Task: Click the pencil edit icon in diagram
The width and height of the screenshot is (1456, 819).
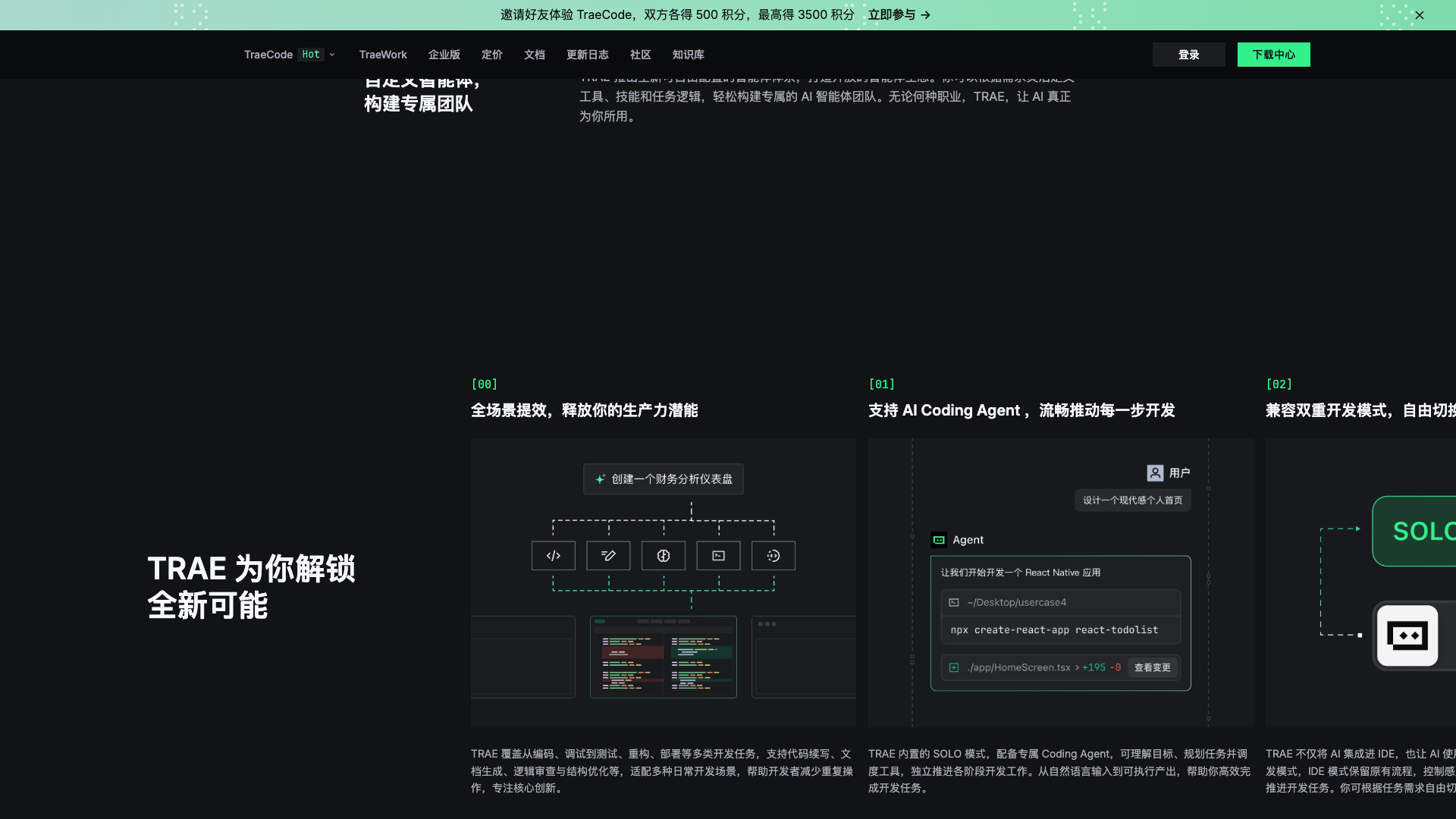Action: point(608,556)
